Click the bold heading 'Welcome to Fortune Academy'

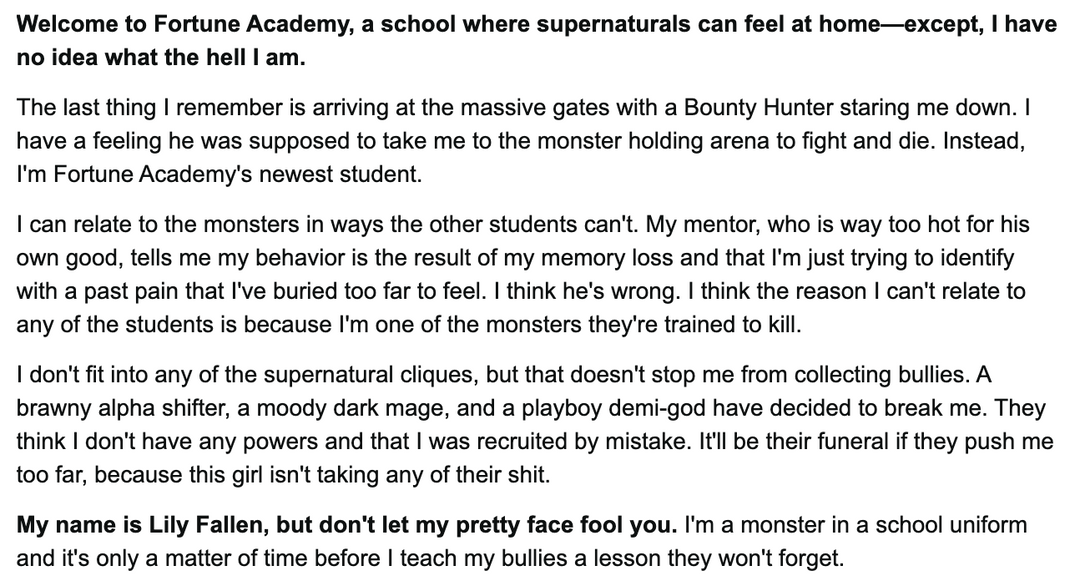point(182,24)
